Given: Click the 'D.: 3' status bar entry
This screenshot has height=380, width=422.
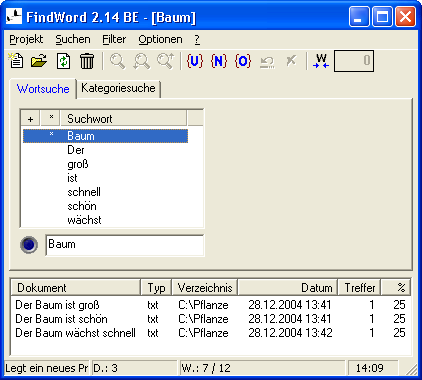Looking at the screenshot, I should 134,368.
